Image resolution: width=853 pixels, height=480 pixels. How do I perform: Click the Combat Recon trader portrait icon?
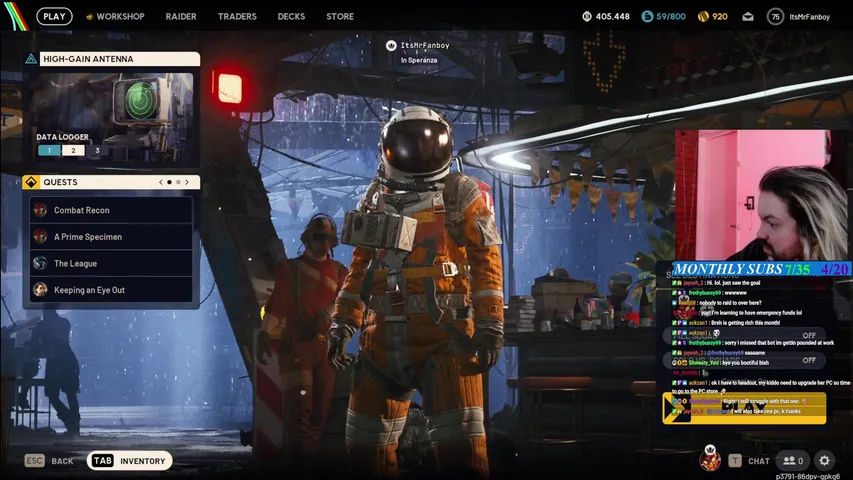[x=40, y=210]
